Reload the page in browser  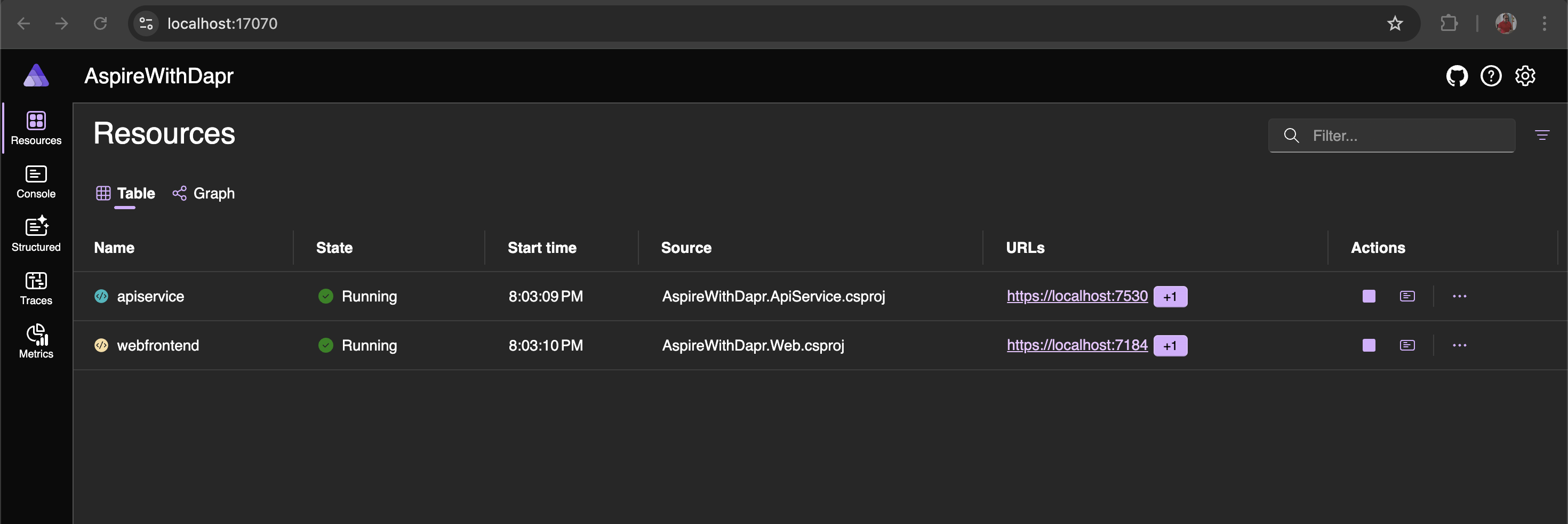click(x=100, y=24)
